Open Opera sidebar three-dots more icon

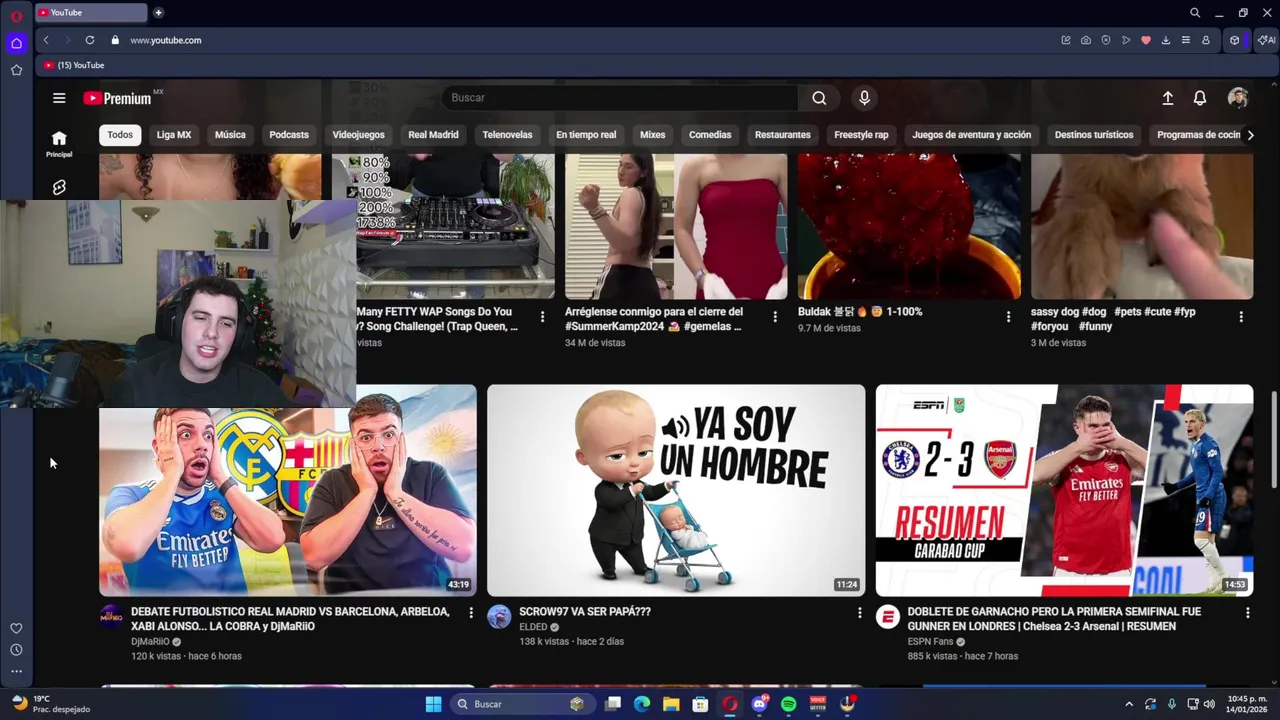tap(16, 672)
